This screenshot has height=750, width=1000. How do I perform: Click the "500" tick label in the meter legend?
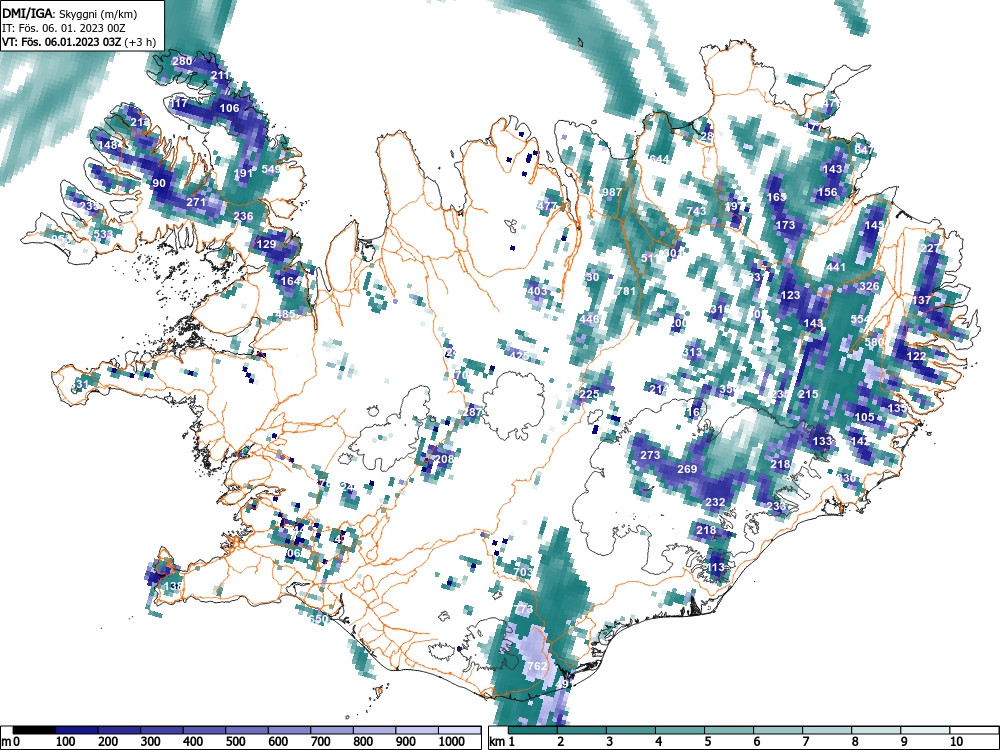point(235,742)
